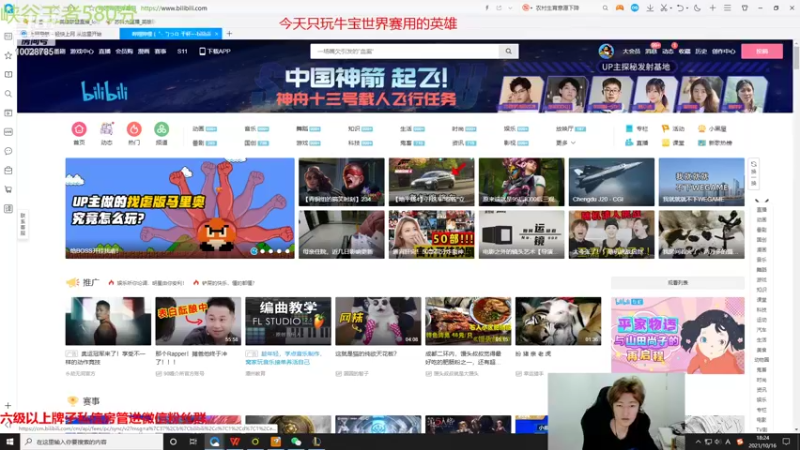Viewport: 800px width, 450px height.
Task: Open 表白酝酿中 video thumbnail
Action: 198,321
